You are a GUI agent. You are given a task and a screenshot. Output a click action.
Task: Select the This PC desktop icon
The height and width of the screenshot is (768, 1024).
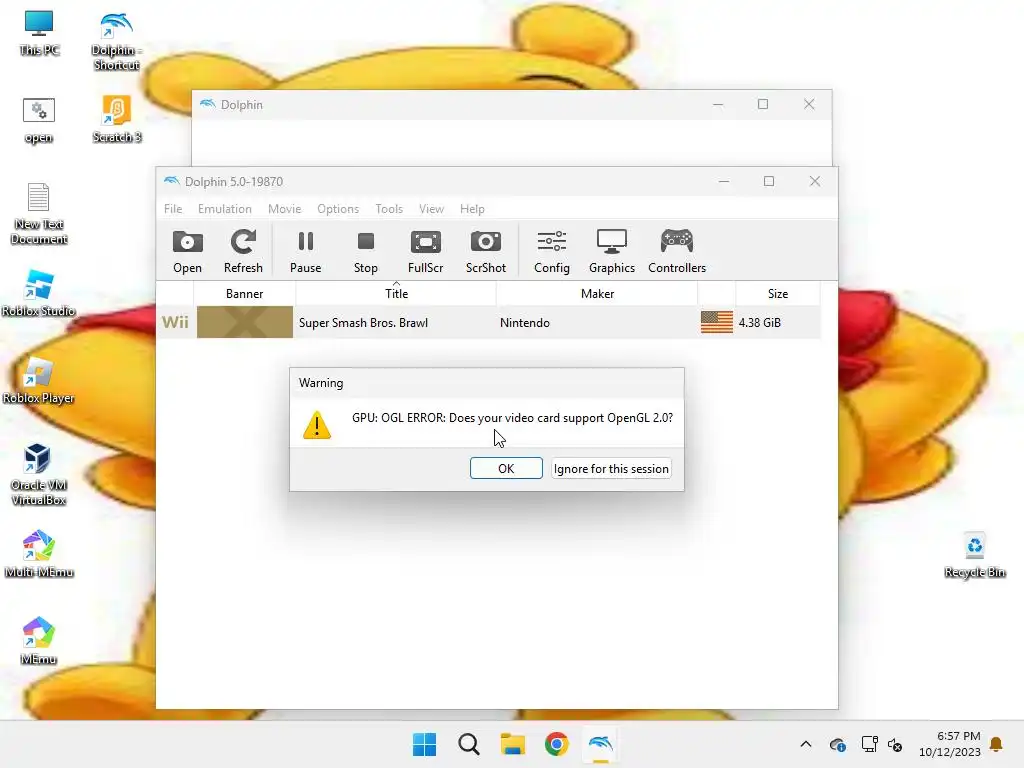click(x=39, y=33)
